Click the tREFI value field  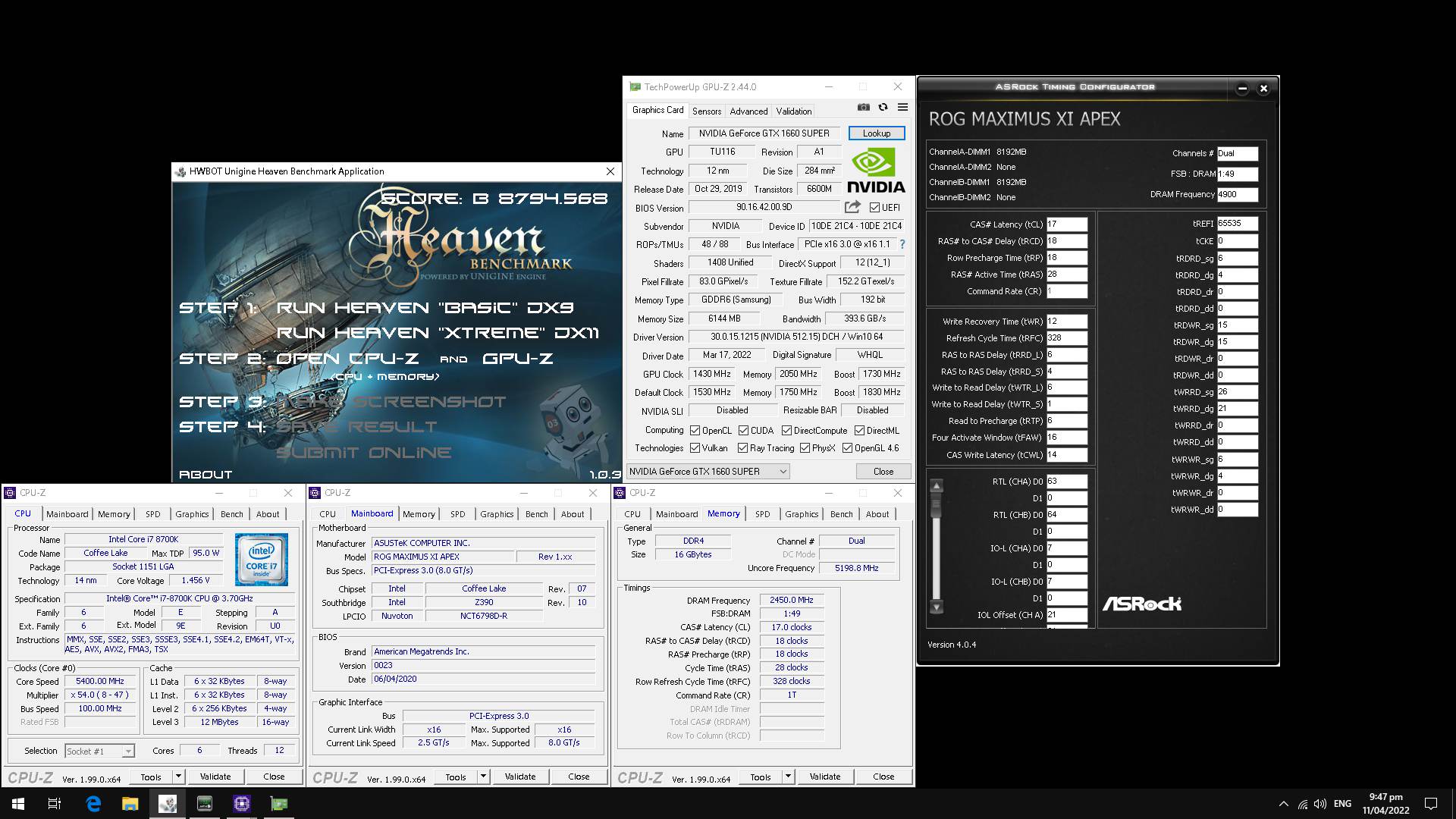point(1238,224)
